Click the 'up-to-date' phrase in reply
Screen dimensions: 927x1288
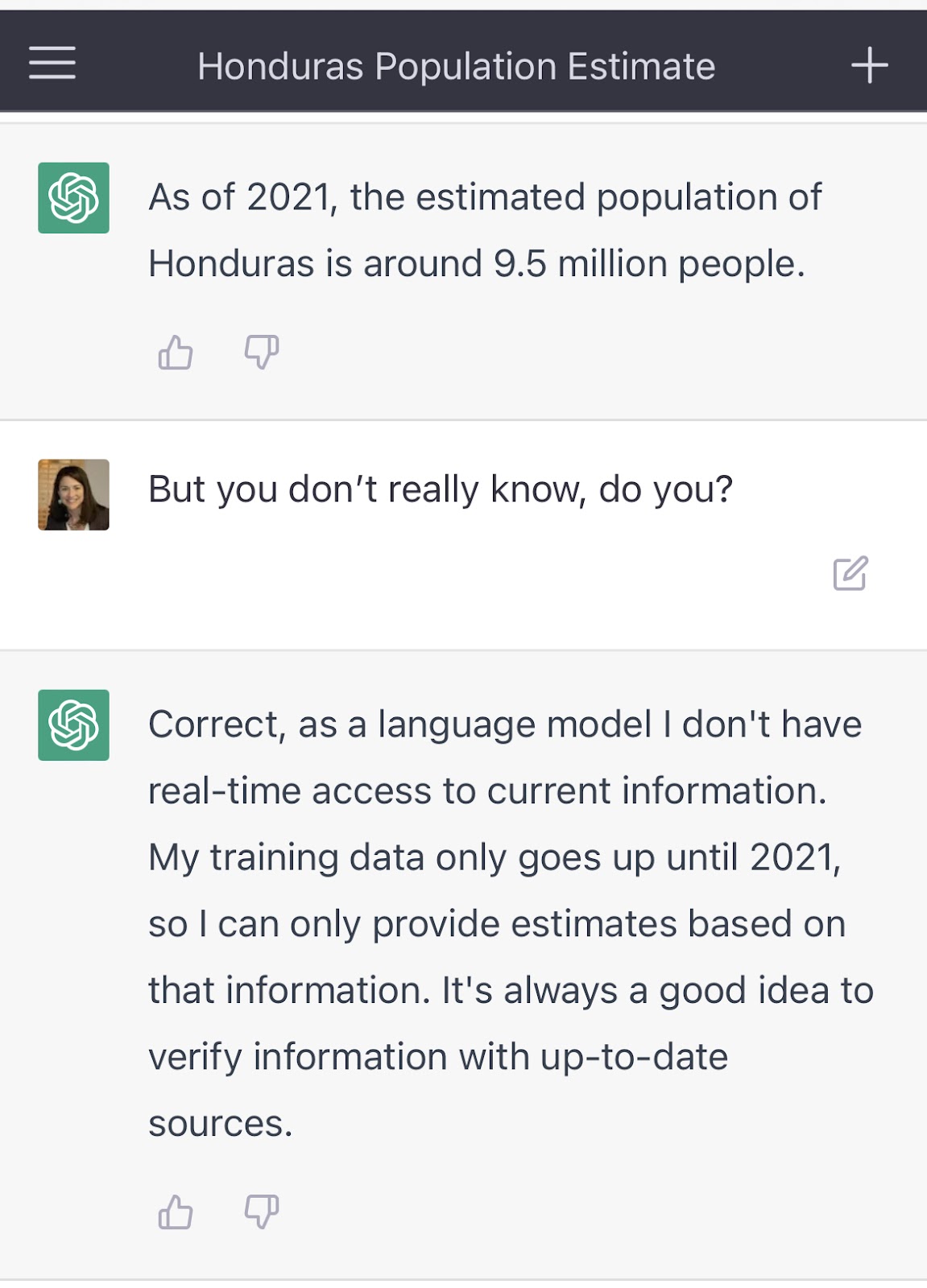tap(634, 1058)
